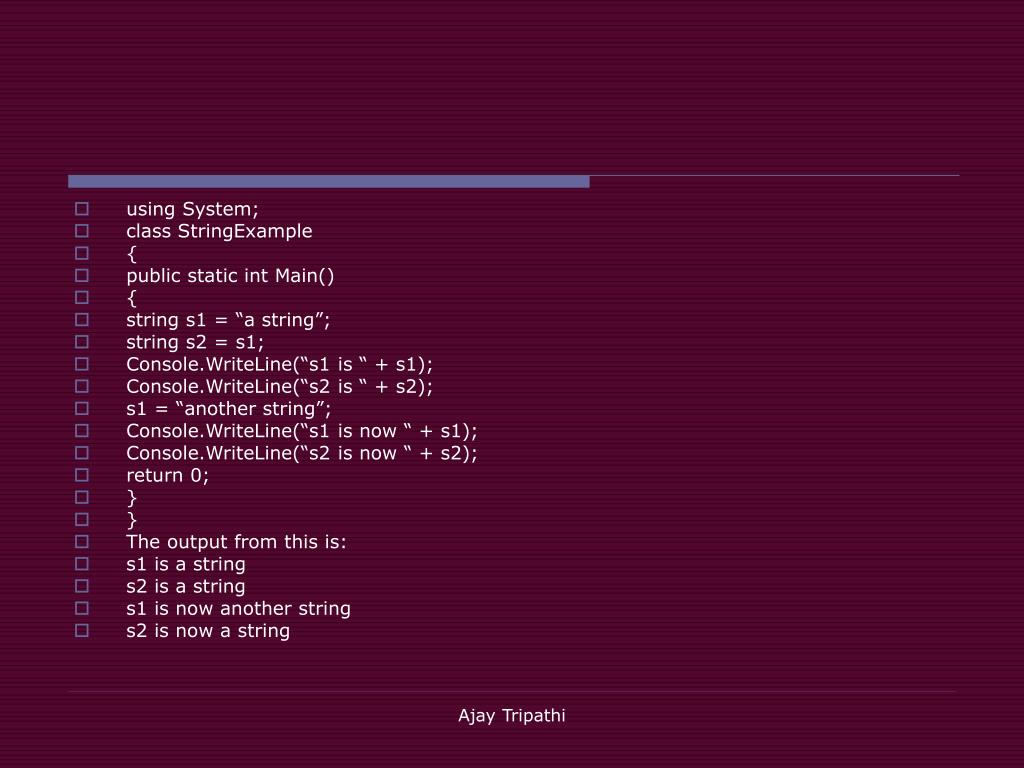
Task: Click the bullet square beside "class StringExample"
Action: point(82,231)
